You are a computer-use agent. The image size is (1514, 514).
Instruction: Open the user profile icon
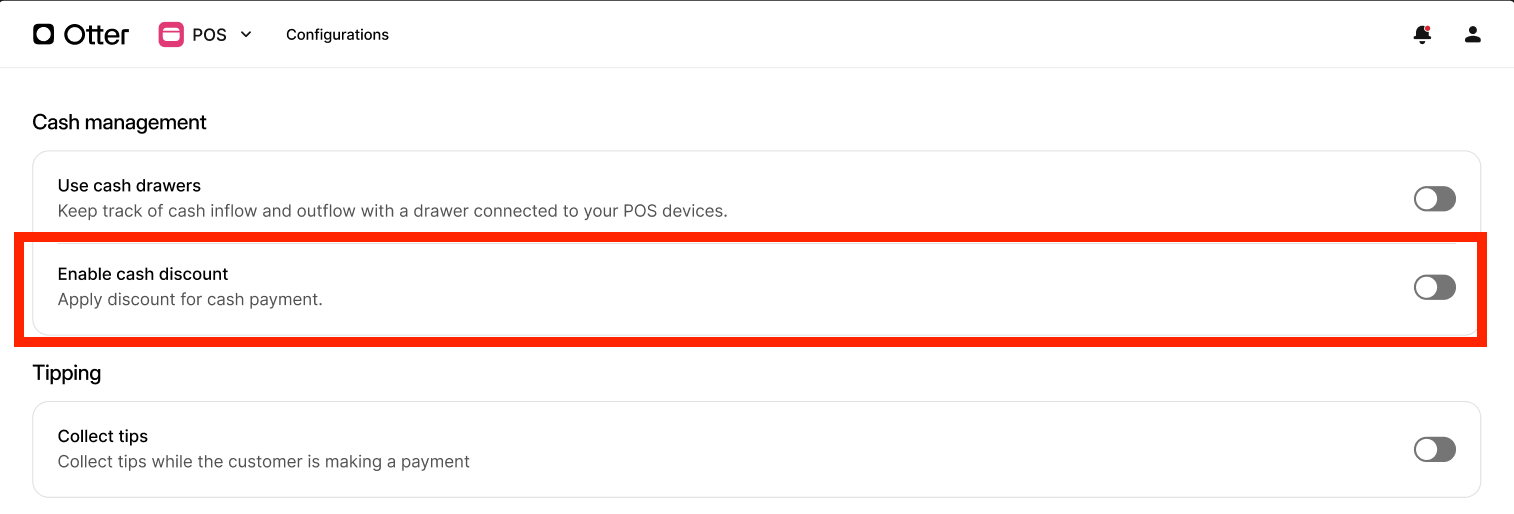(1472, 35)
